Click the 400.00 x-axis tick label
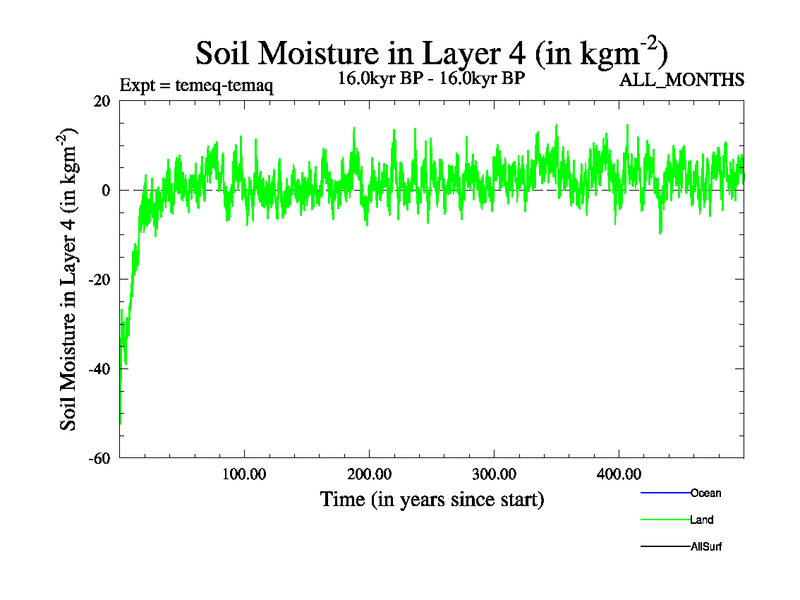 click(x=618, y=473)
